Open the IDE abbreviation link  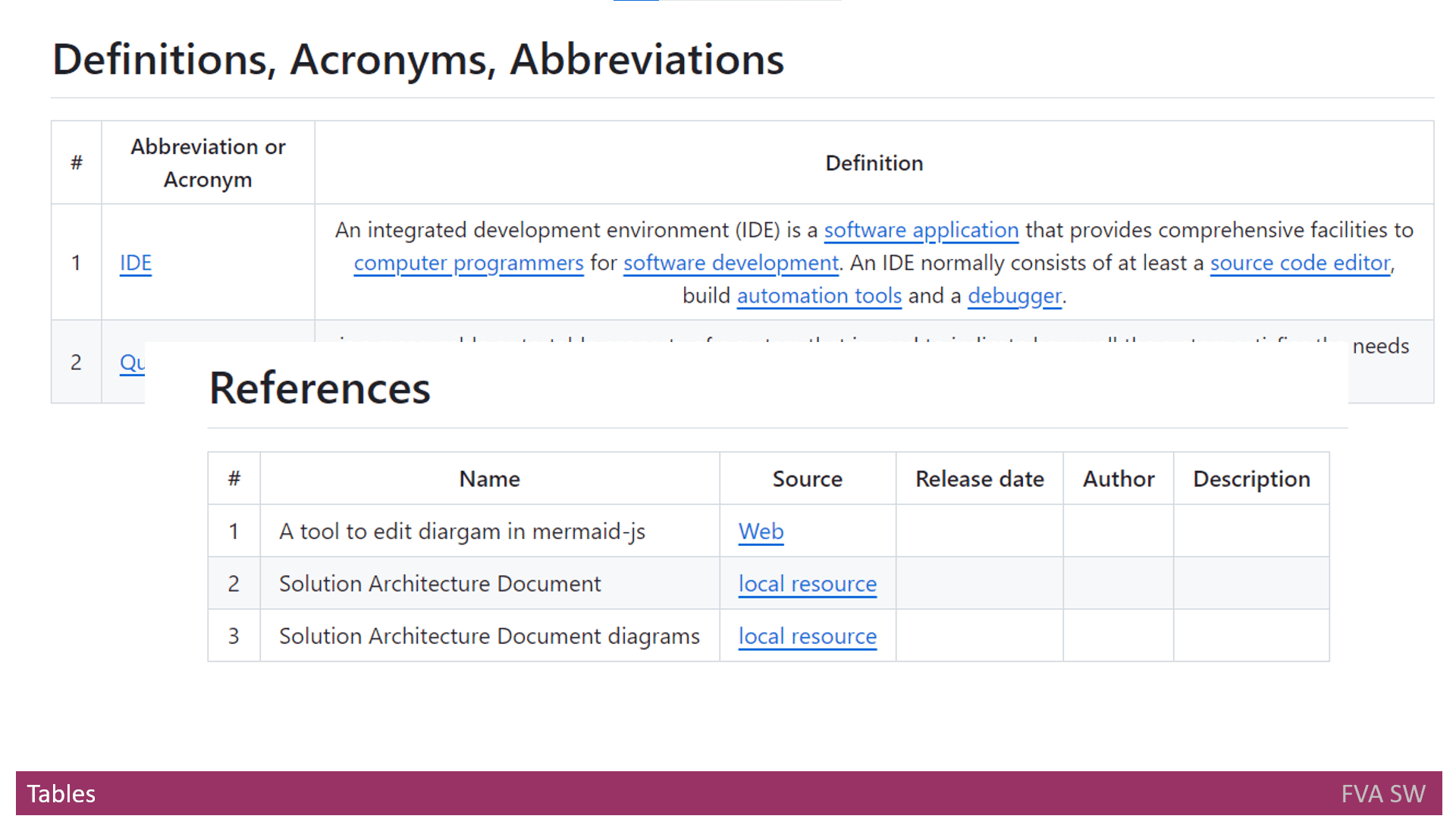click(x=136, y=263)
